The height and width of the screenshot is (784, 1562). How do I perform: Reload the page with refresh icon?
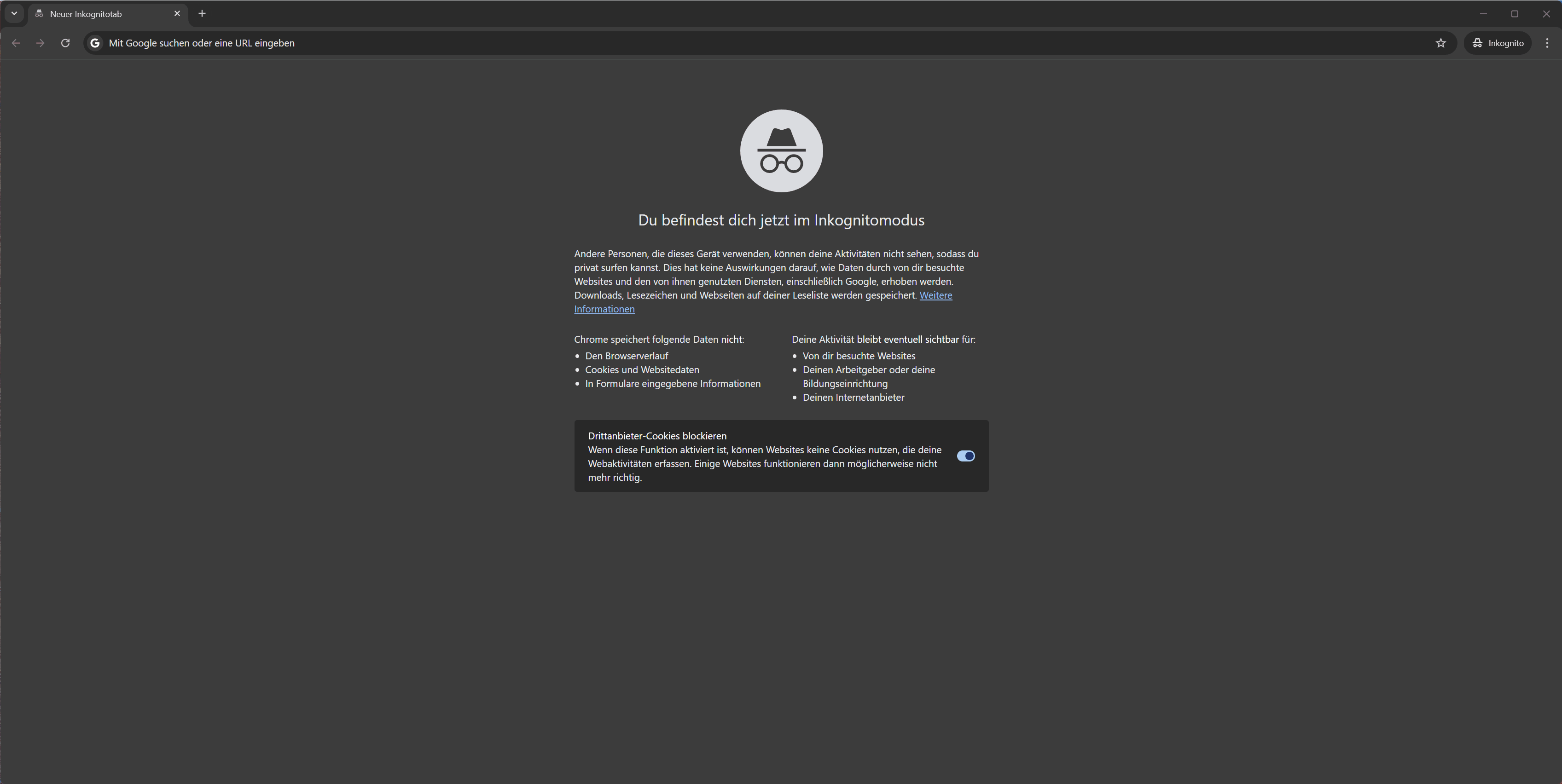point(65,43)
